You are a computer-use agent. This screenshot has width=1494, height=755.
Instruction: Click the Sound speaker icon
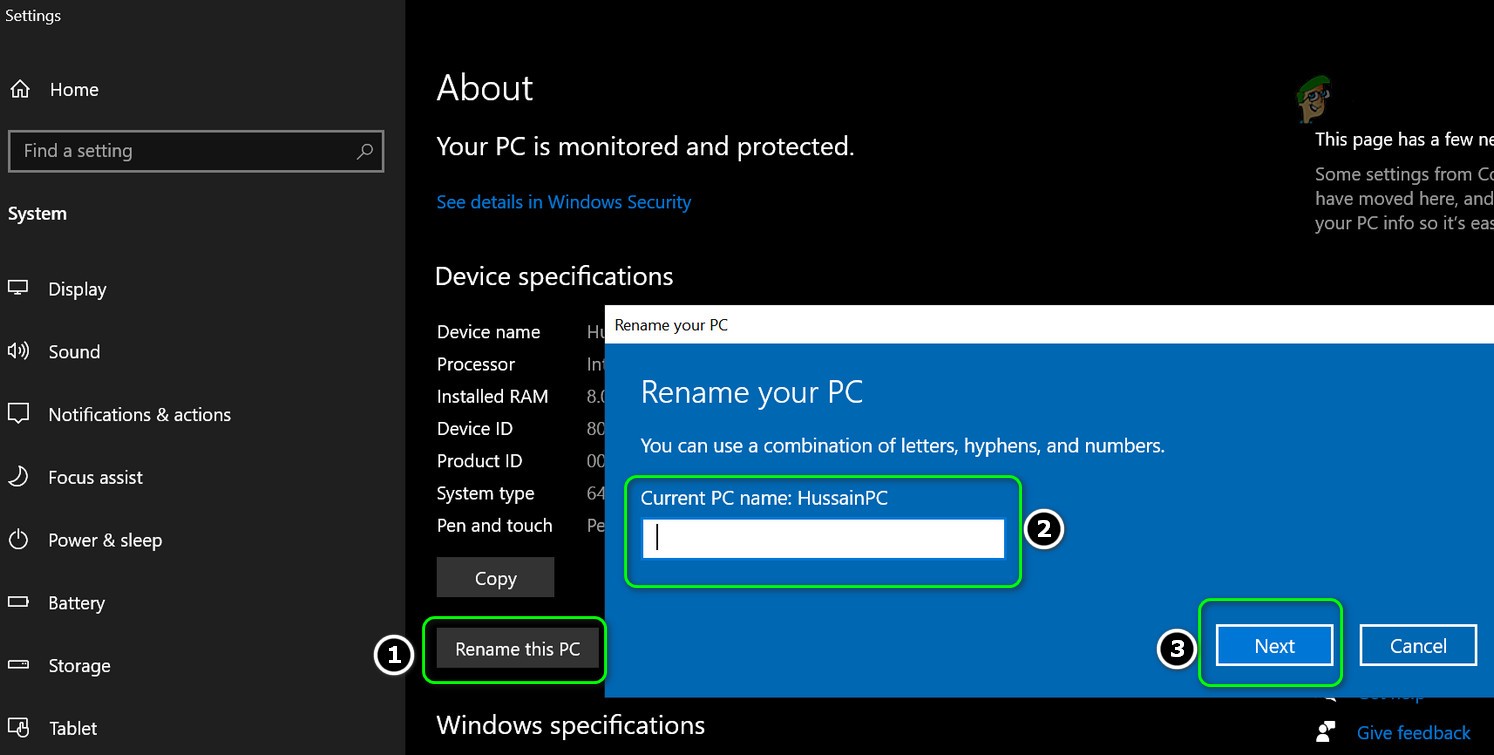tap(18, 351)
